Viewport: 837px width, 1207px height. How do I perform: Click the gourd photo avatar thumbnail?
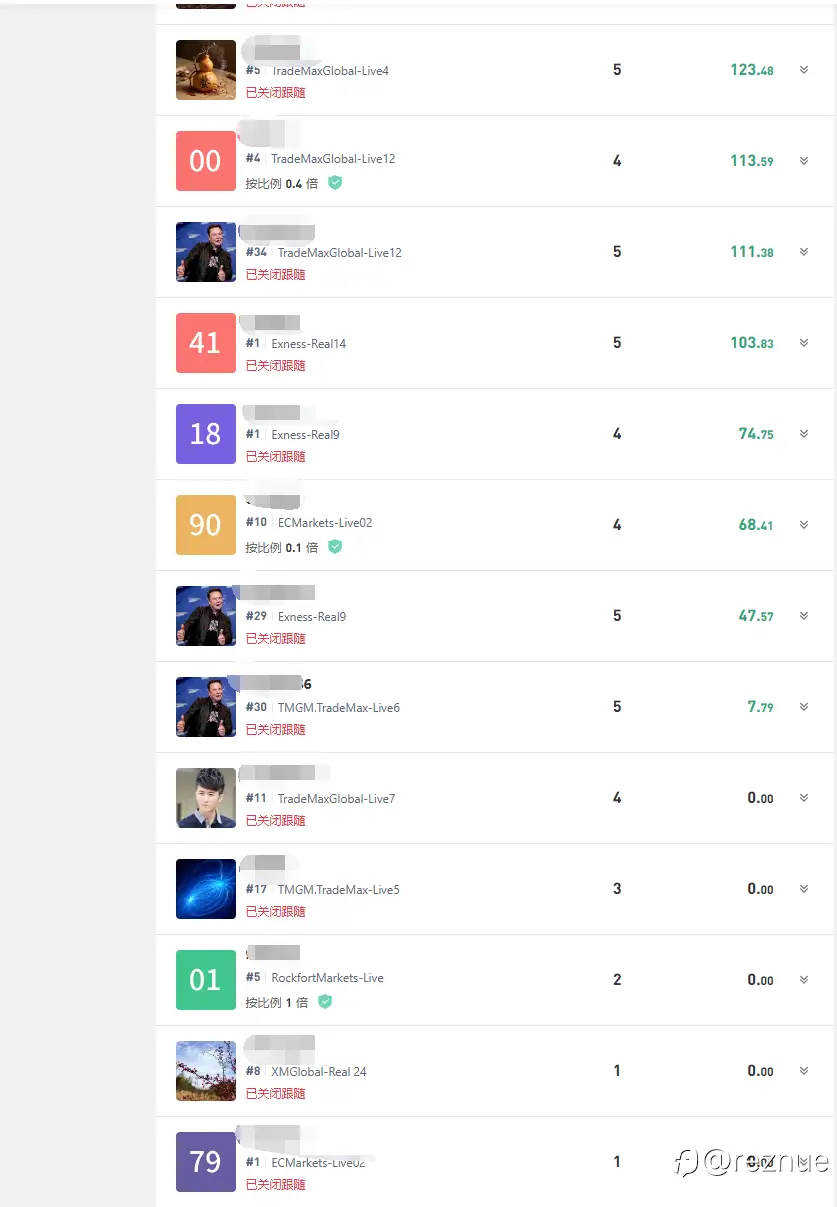(206, 70)
